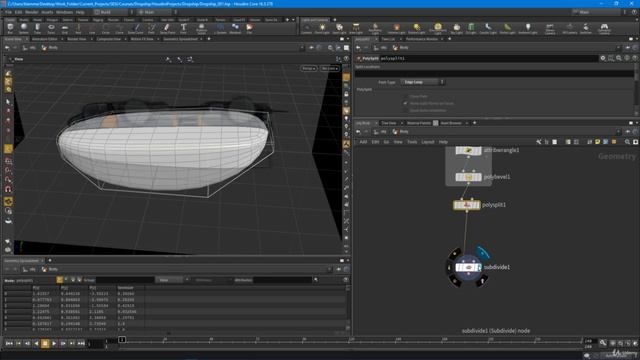Select the Font shelf tool
Screen dimensions: 640x360
[184, 28]
